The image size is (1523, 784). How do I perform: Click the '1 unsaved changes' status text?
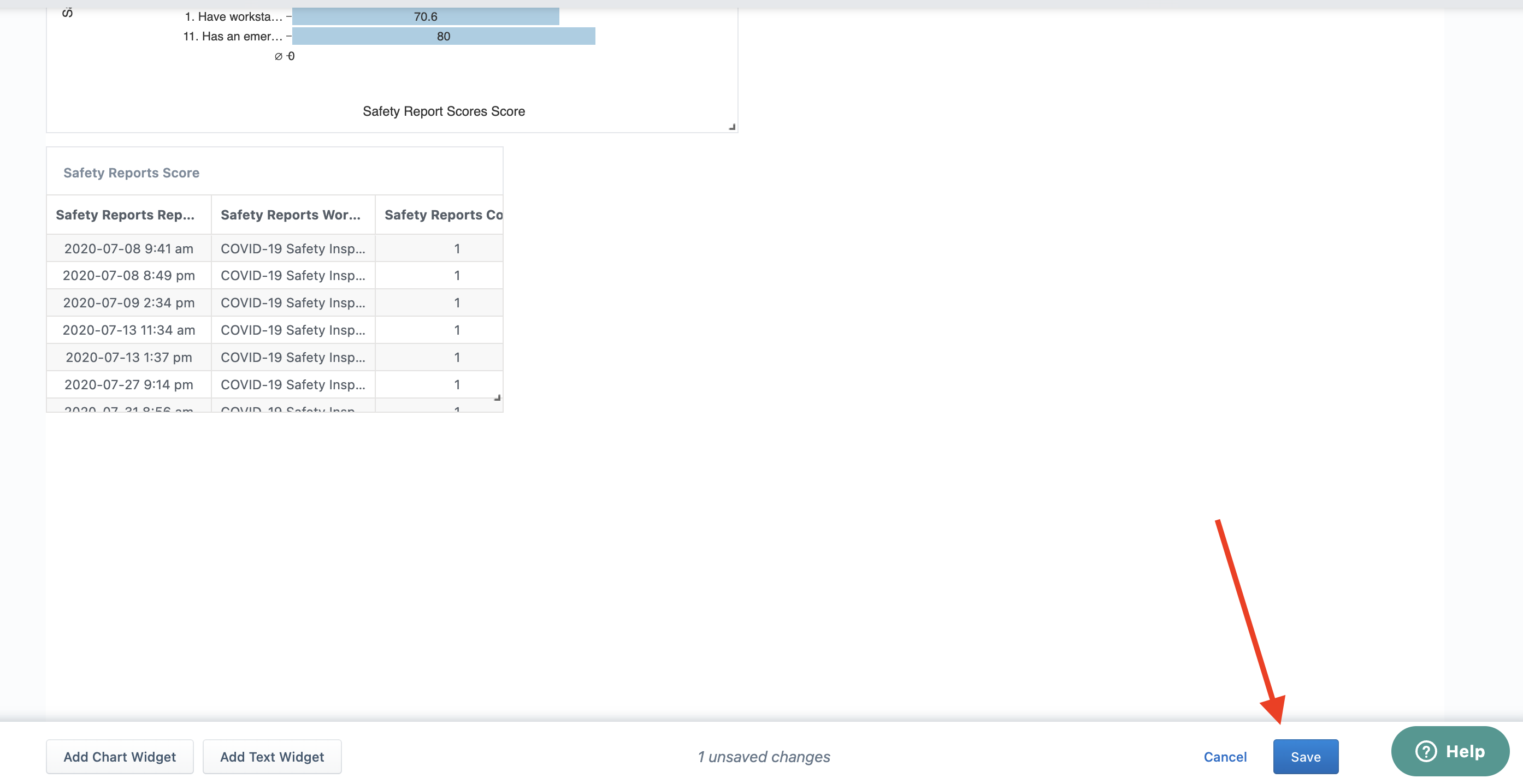pyautogui.click(x=763, y=756)
